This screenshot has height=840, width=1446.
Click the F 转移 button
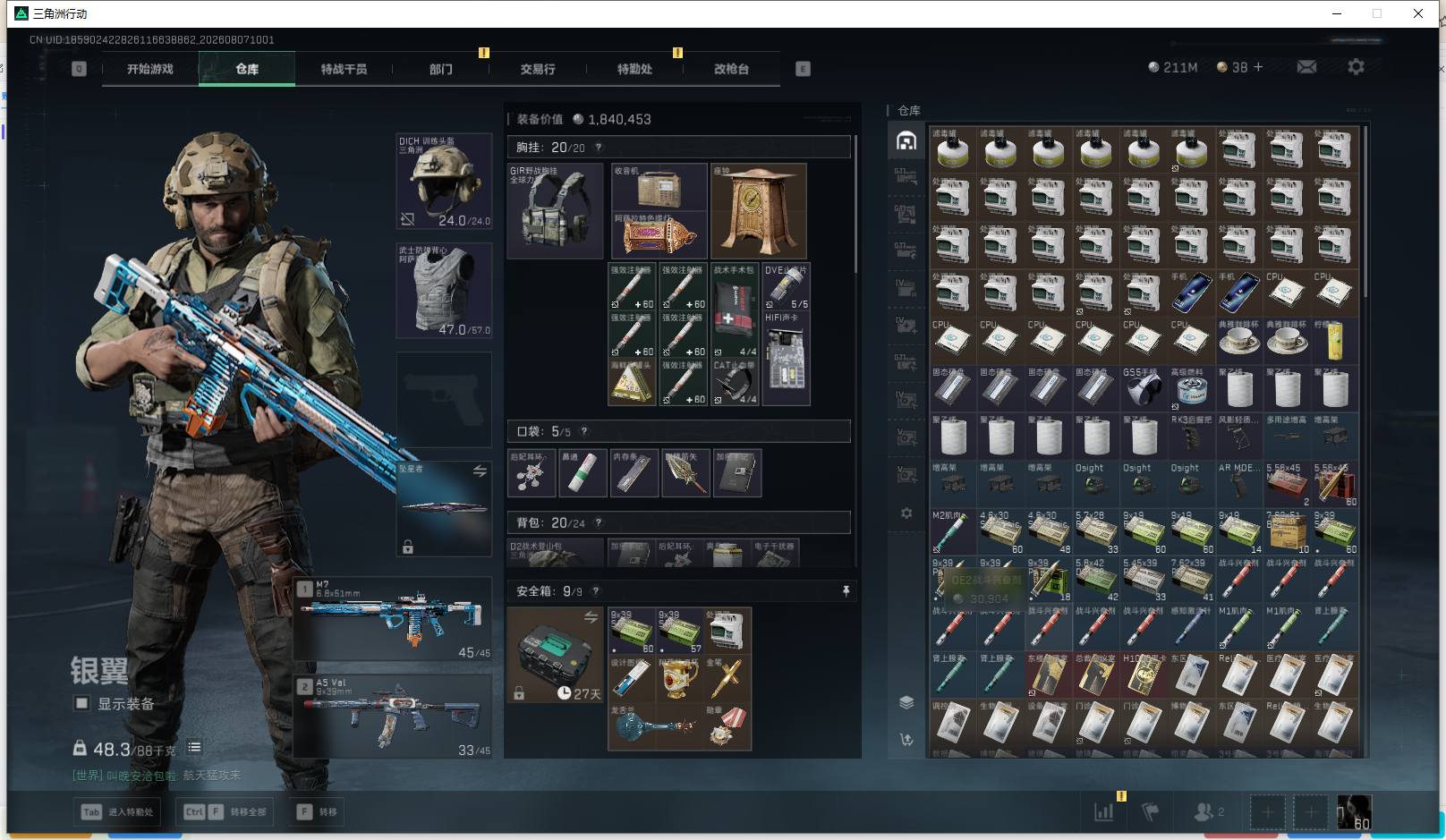[x=318, y=812]
